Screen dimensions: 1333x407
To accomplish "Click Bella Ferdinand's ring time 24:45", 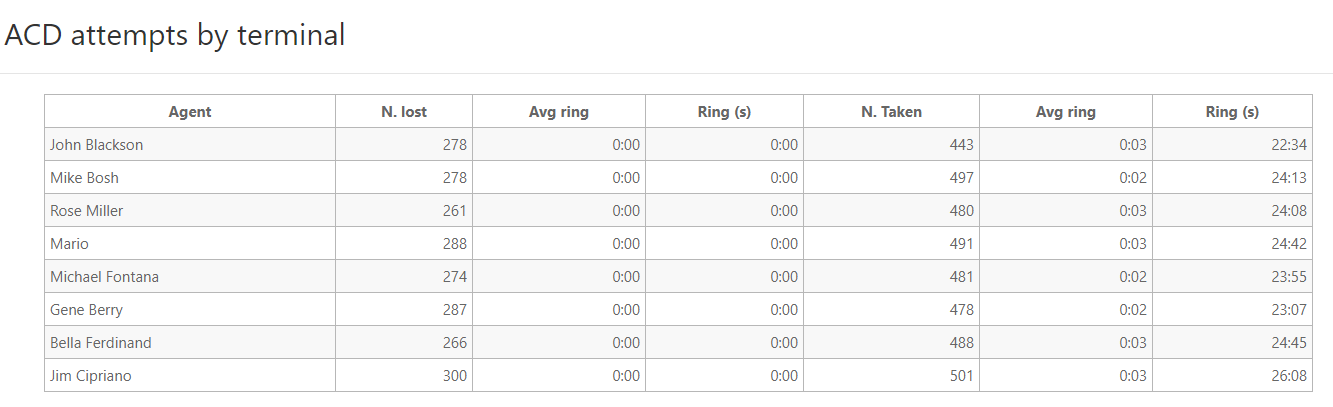I will pos(1289,343).
